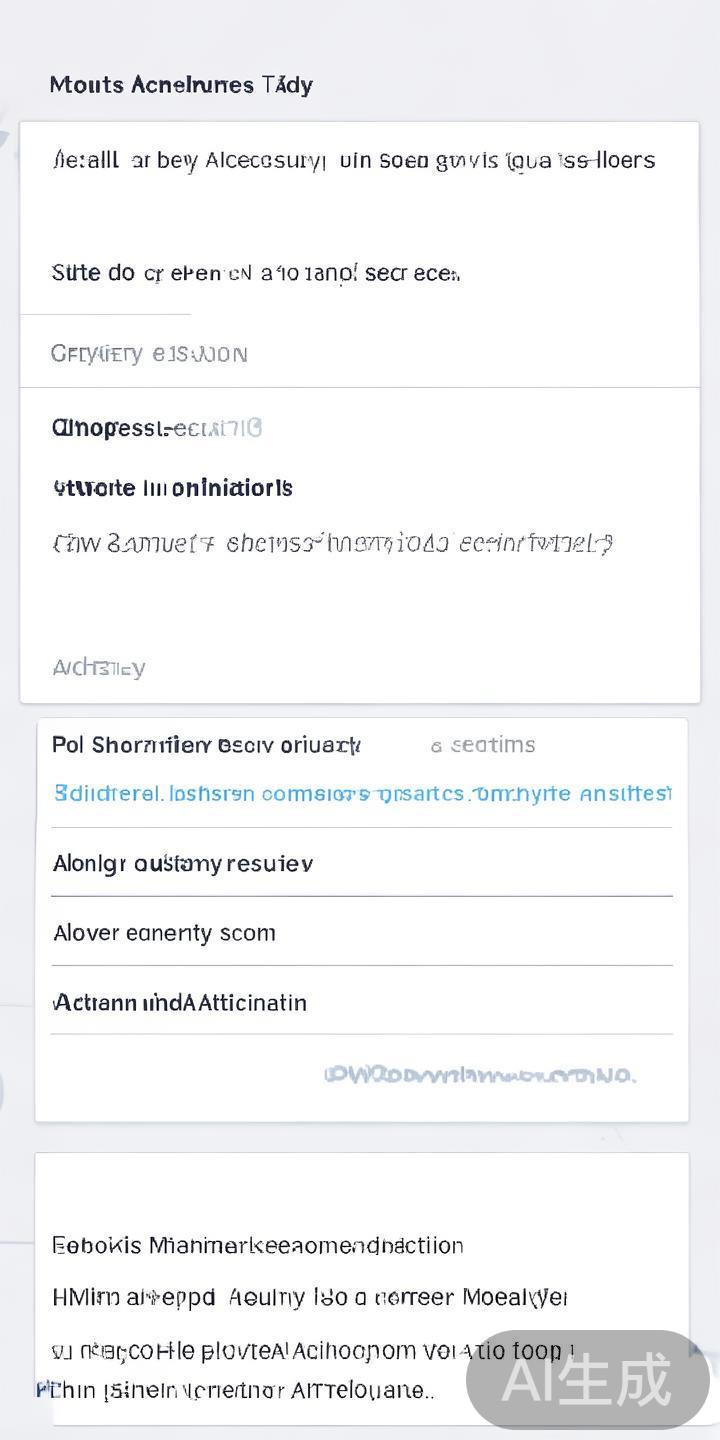Viewport: 720px width, 1440px height.
Task: Click the grey "a seatims" label
Action: 483,745
